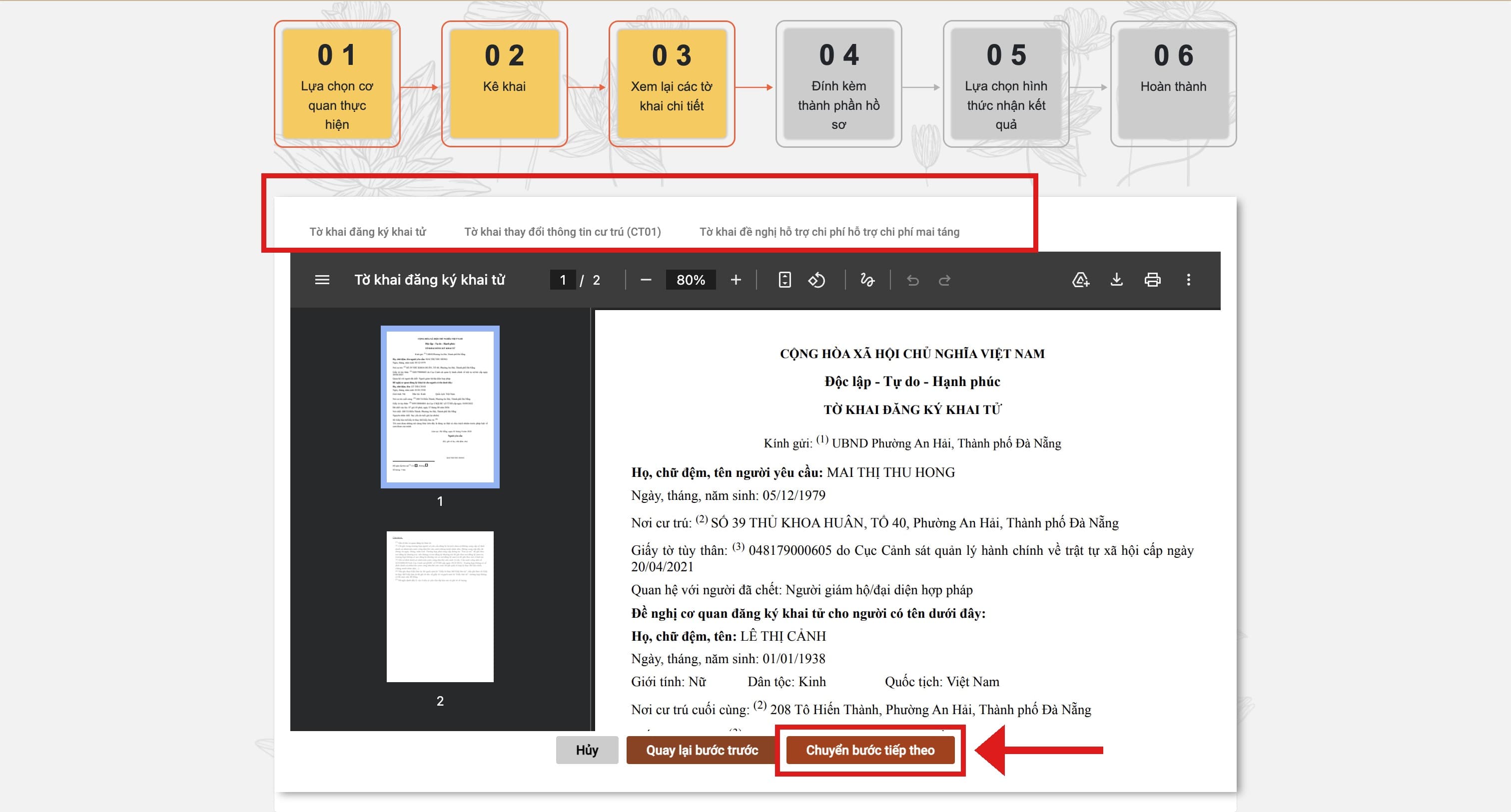Click Kính gửi UBND Phường An Hải line
The height and width of the screenshot is (812, 1511).
[912, 442]
